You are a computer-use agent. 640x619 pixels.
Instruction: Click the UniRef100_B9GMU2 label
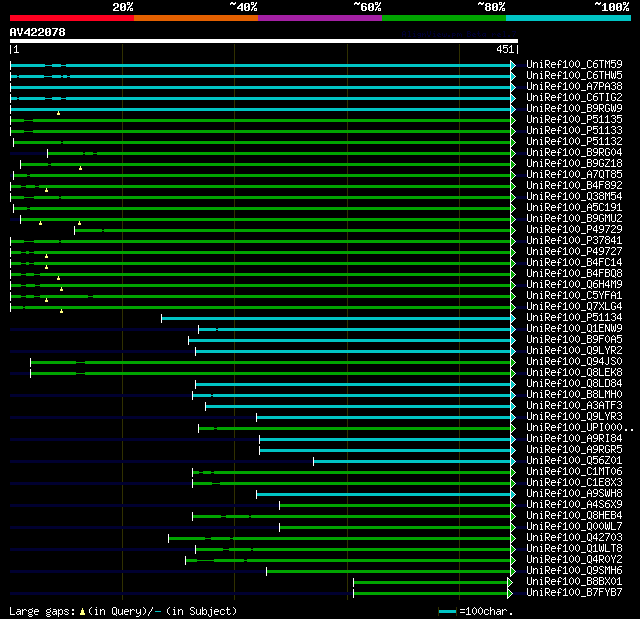coord(574,219)
